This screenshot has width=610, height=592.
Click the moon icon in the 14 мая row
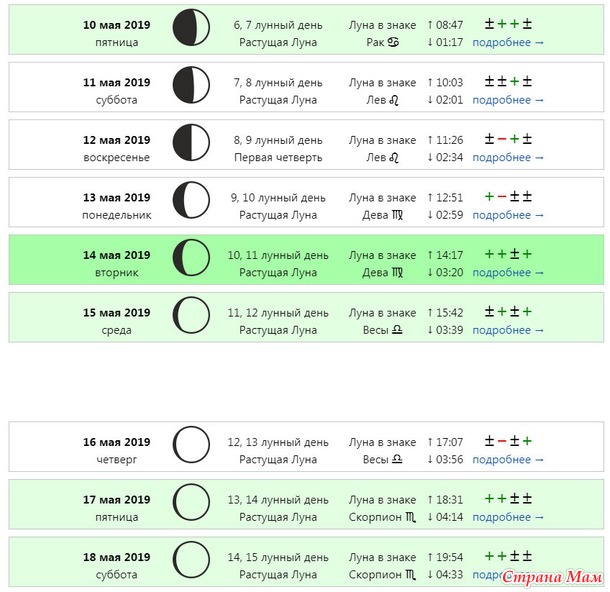pyautogui.click(x=191, y=258)
